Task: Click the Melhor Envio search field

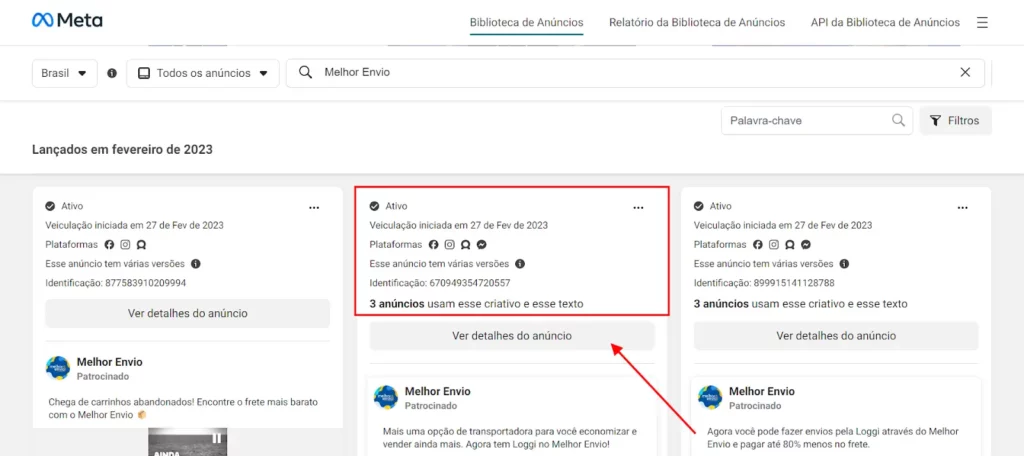Action: (635, 73)
